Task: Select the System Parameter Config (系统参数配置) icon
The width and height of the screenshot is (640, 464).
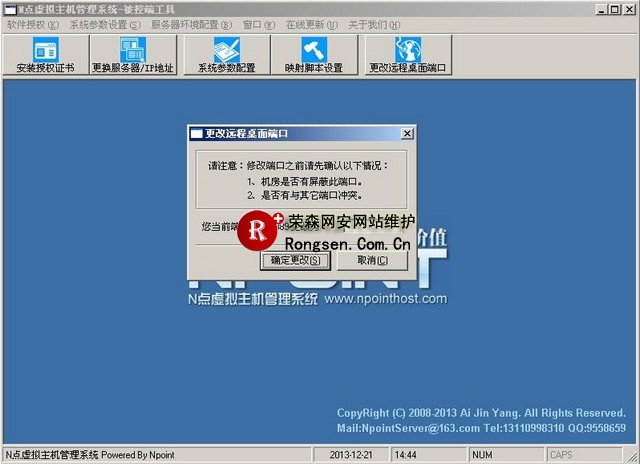Action: [226, 49]
